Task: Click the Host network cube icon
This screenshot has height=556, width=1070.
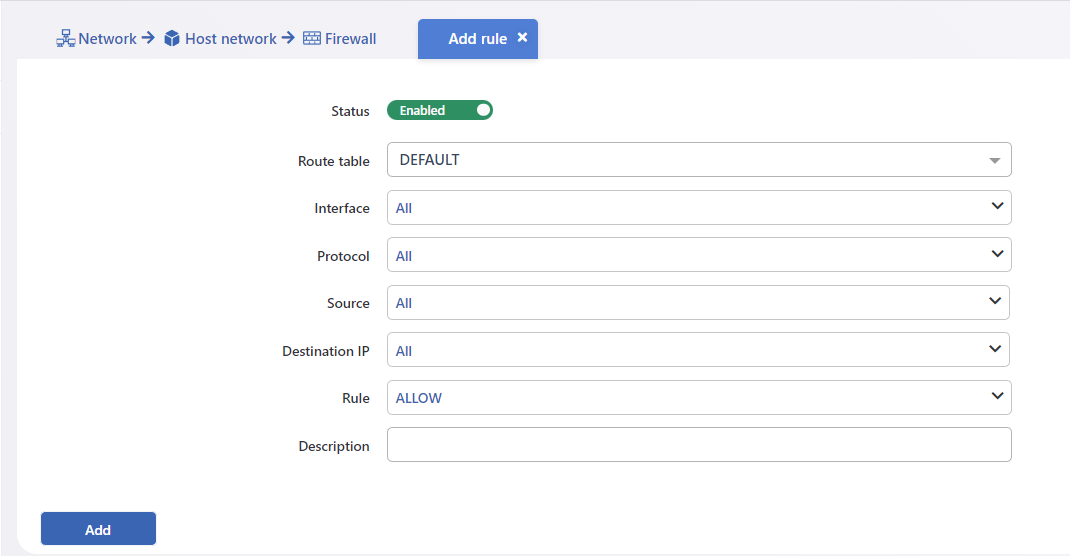Action: [172, 38]
